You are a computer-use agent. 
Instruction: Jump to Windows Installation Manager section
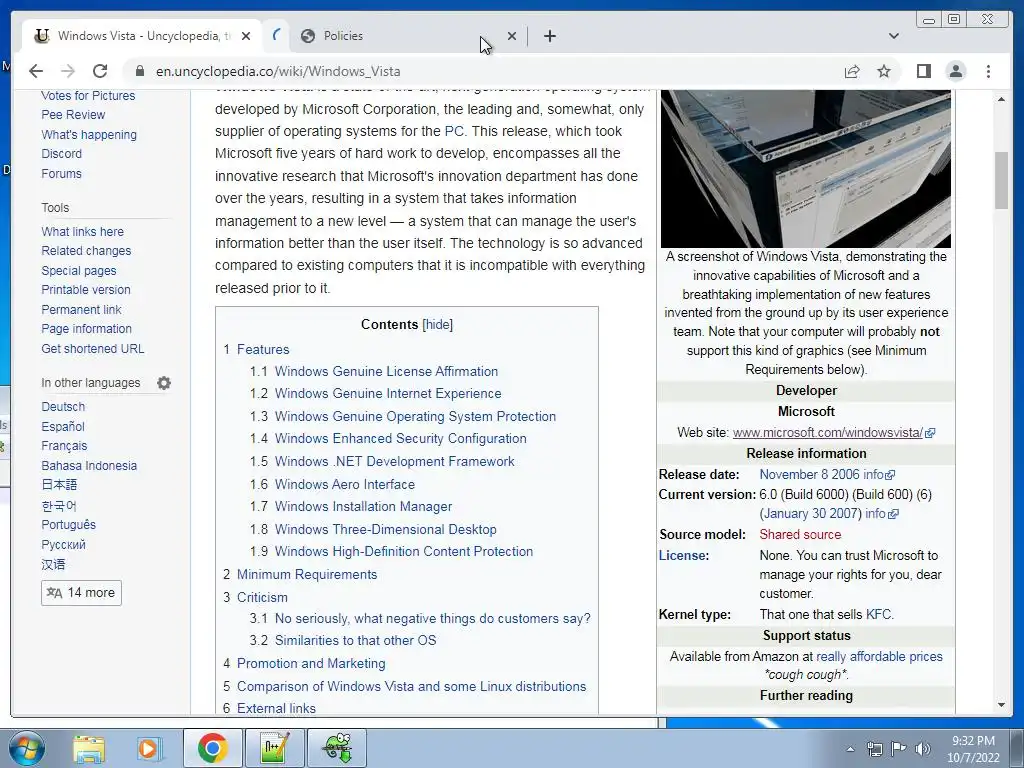pos(363,506)
